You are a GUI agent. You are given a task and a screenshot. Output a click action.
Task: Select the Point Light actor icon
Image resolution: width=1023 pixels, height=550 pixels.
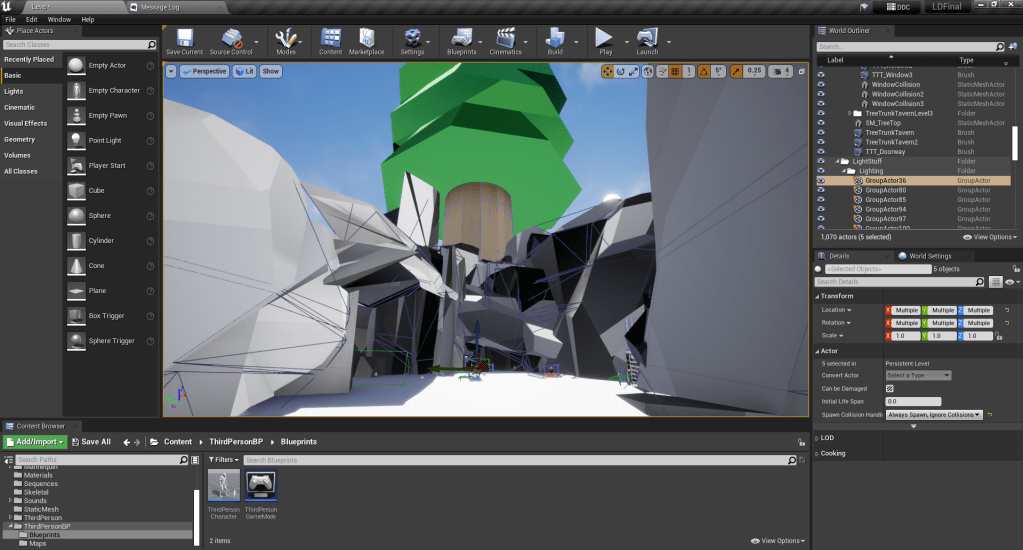click(x=77, y=140)
